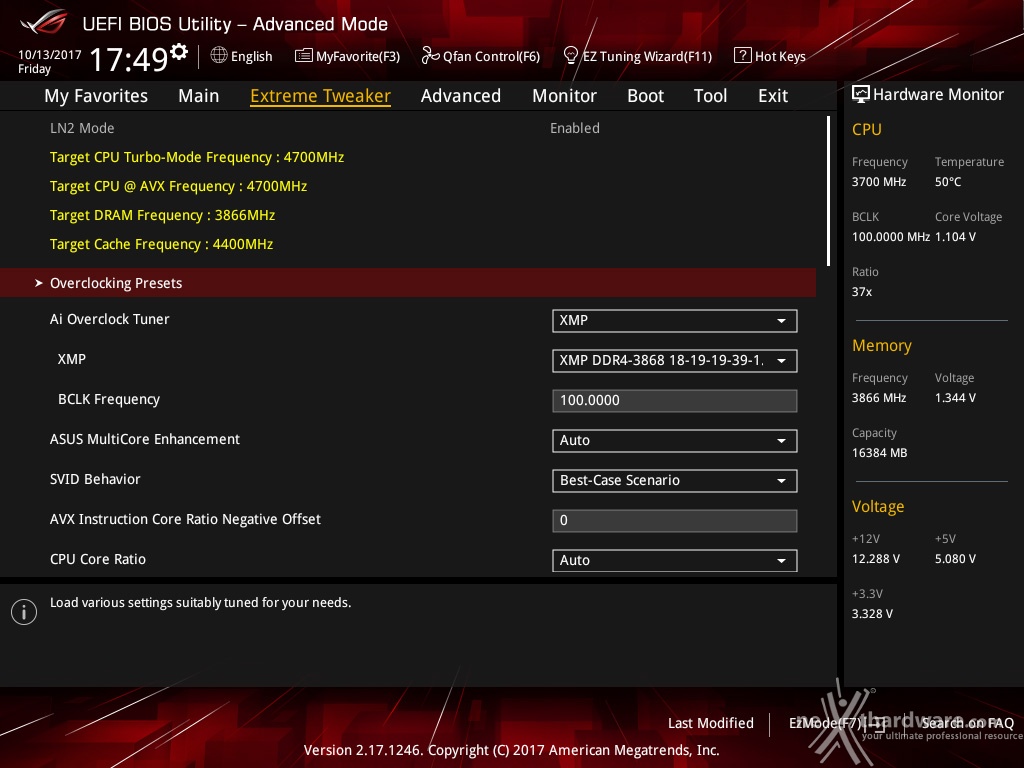1024x768 pixels.
Task: Select the SVID Behavior label
Action: (95, 479)
